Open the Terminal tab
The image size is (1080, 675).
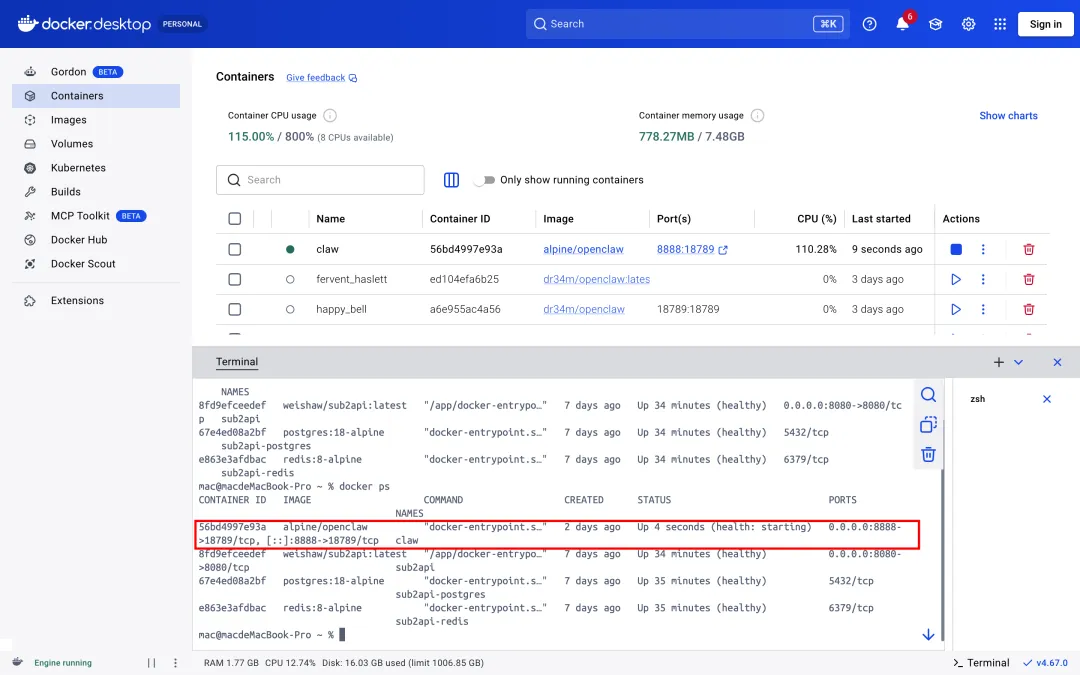click(237, 362)
